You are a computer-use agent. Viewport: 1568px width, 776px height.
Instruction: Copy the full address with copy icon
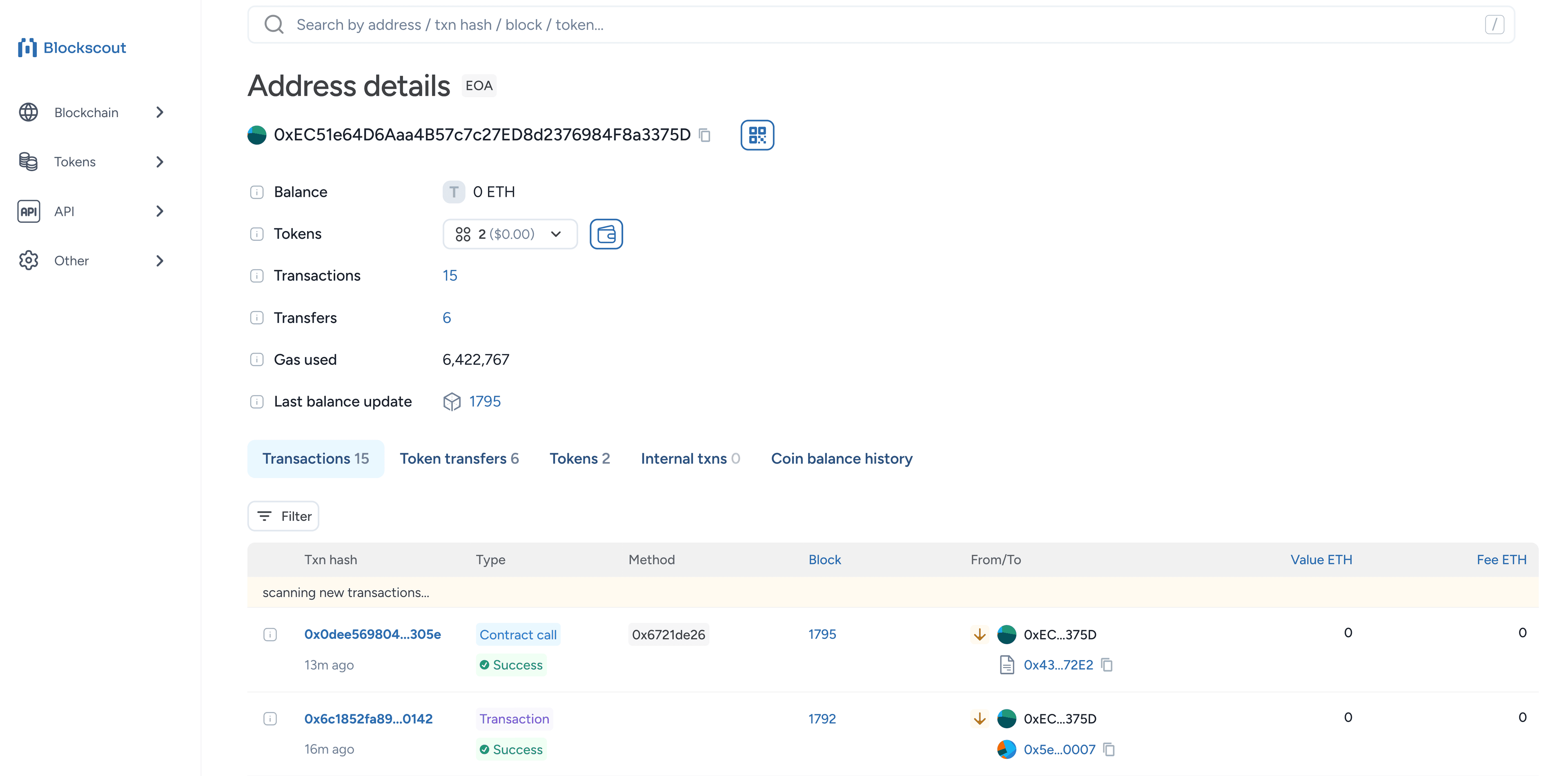coord(705,135)
